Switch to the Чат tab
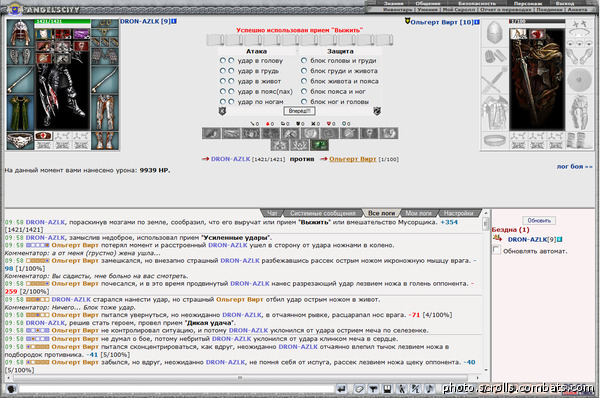Image resolution: width=600 pixels, height=398 pixels. (272, 213)
